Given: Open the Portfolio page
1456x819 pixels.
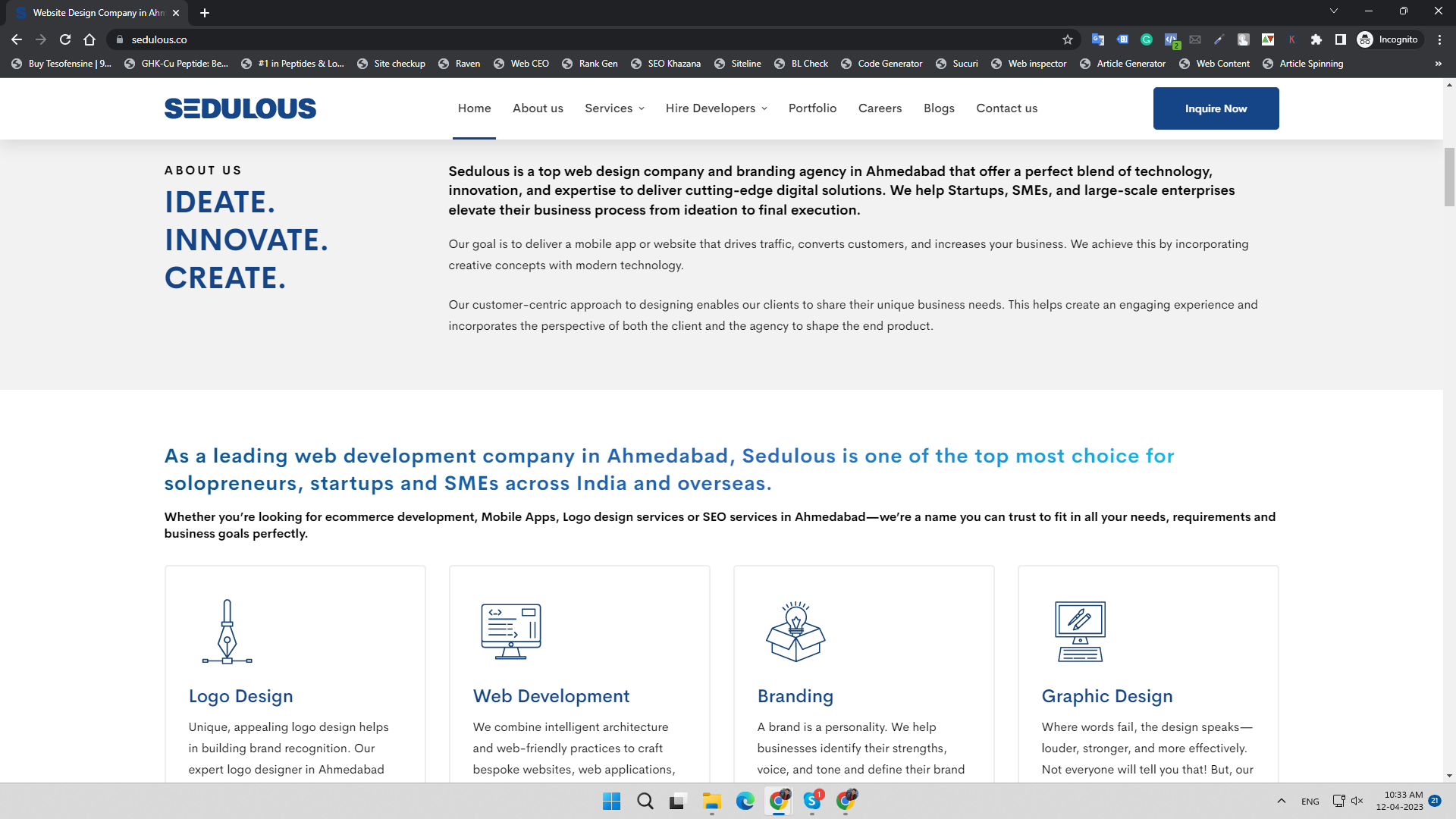Looking at the screenshot, I should [x=812, y=108].
